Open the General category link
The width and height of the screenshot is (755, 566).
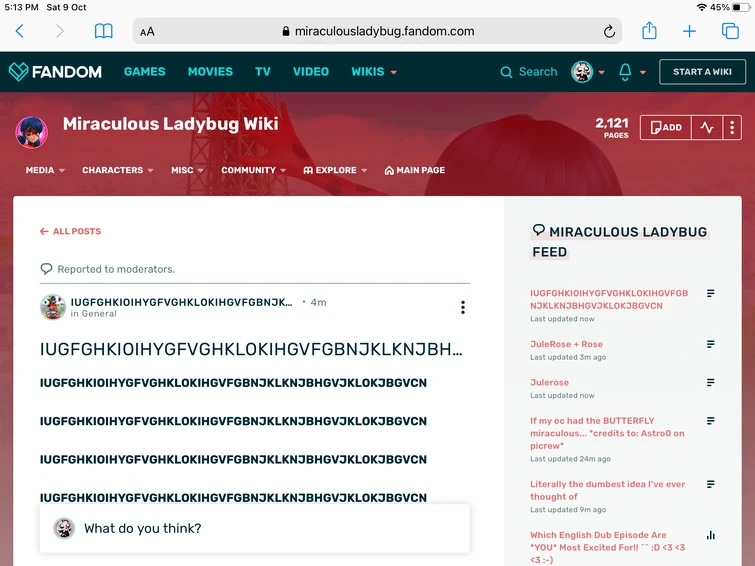coord(99,314)
